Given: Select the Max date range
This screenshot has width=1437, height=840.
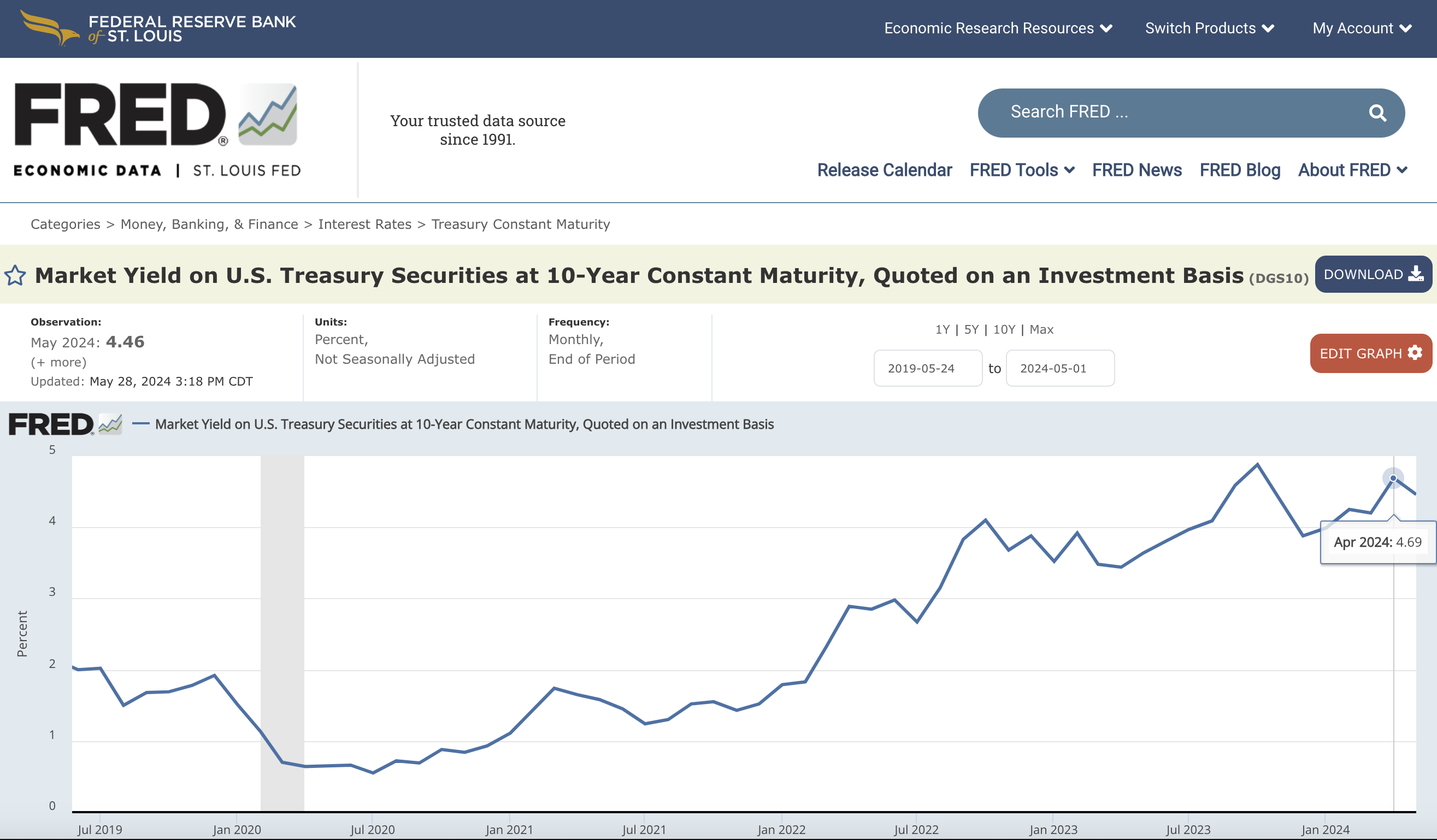Looking at the screenshot, I should click(x=1041, y=329).
